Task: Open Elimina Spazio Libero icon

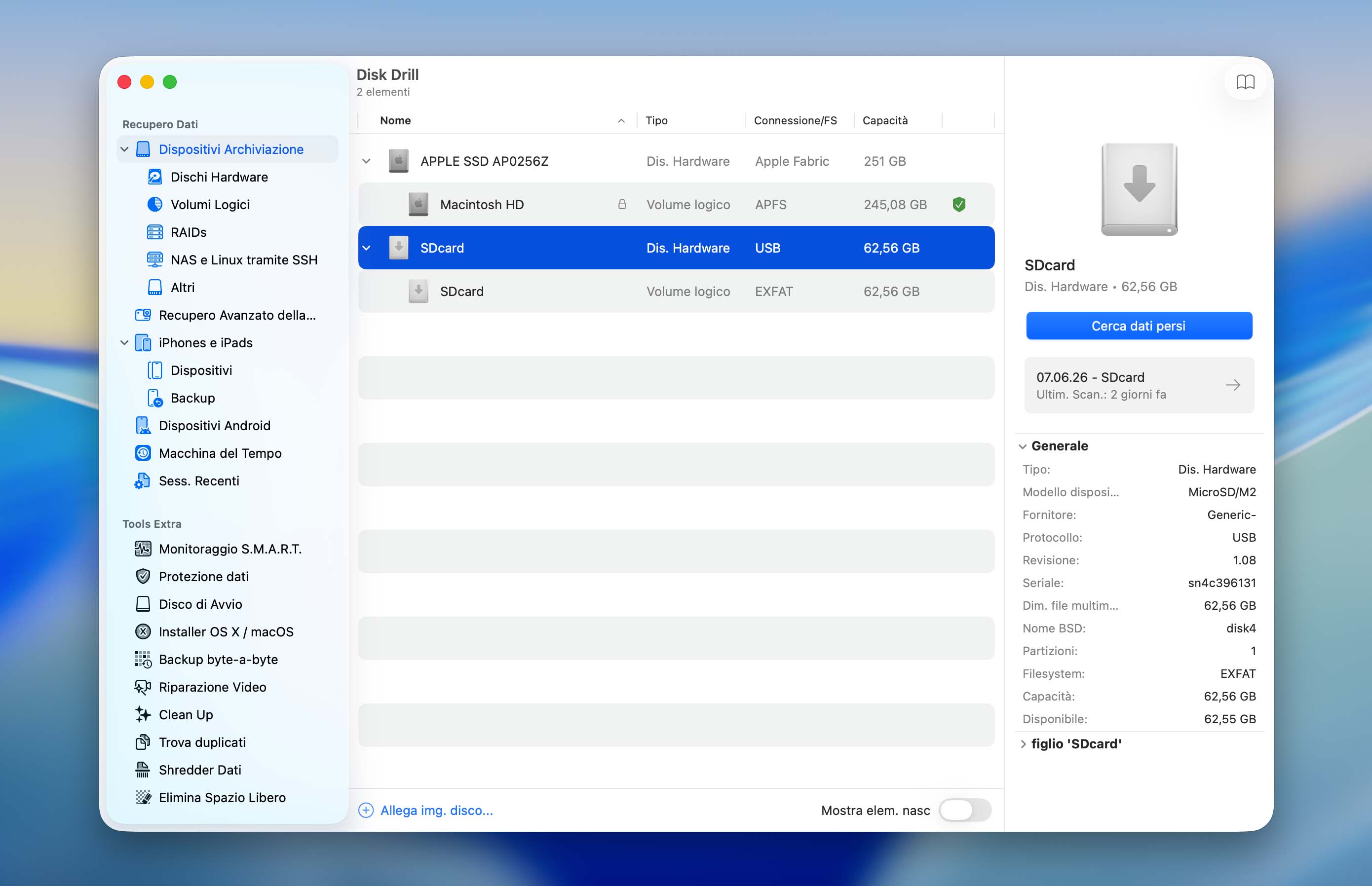Action: 143,797
